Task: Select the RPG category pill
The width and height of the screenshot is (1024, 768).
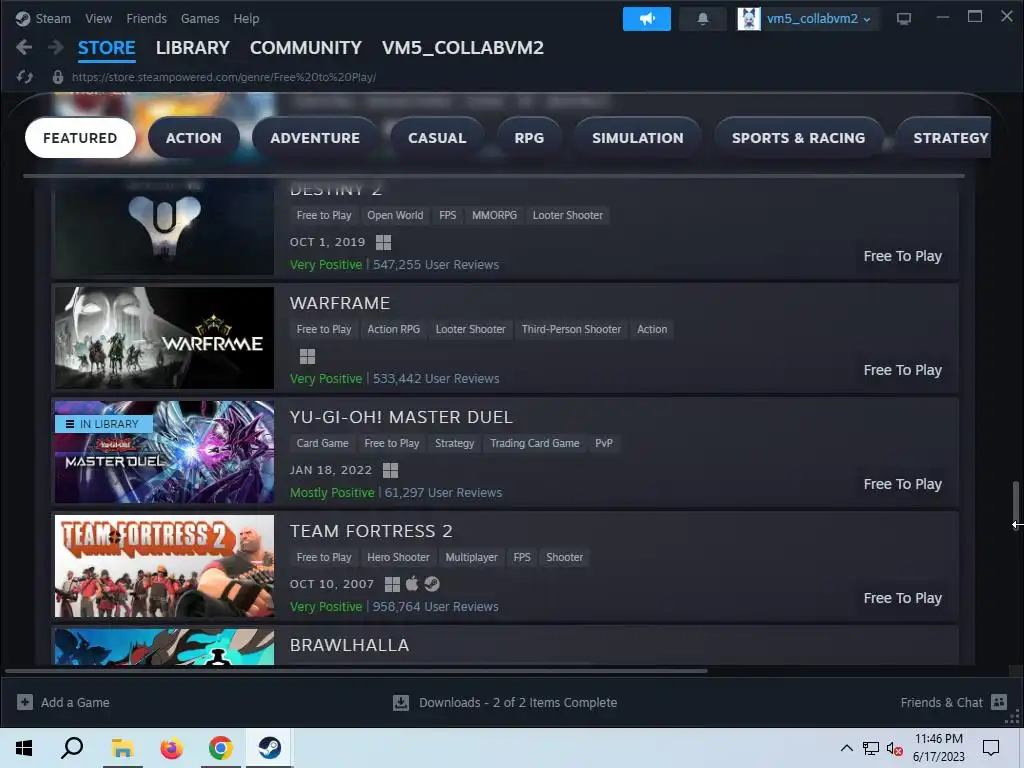Action: tap(529, 138)
